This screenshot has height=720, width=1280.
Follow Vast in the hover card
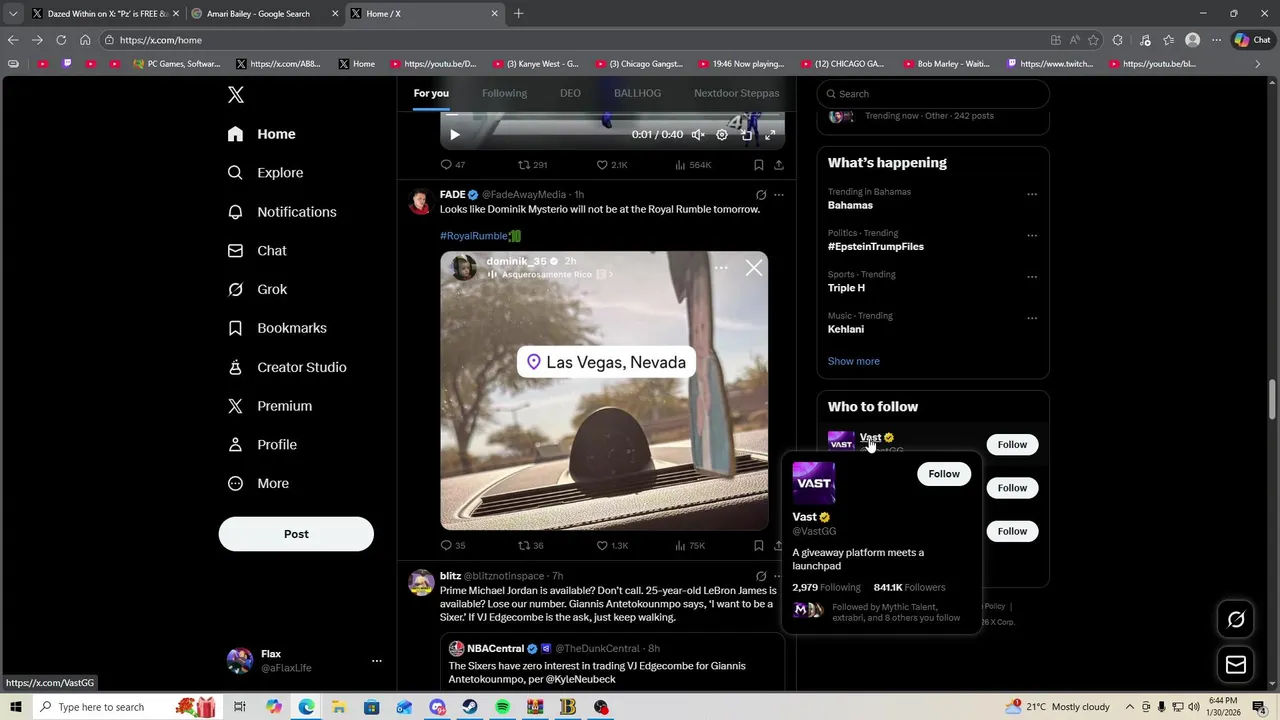(944, 474)
